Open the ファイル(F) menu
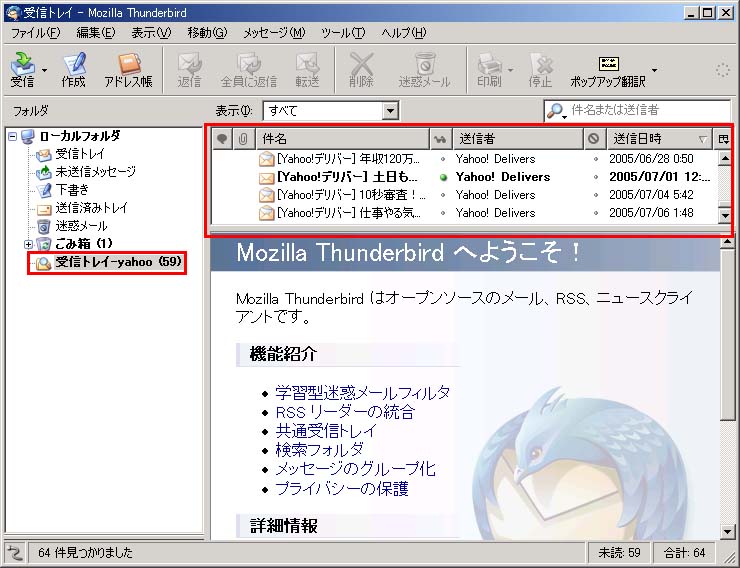Image resolution: width=740 pixels, height=568 pixels. tap(35, 33)
